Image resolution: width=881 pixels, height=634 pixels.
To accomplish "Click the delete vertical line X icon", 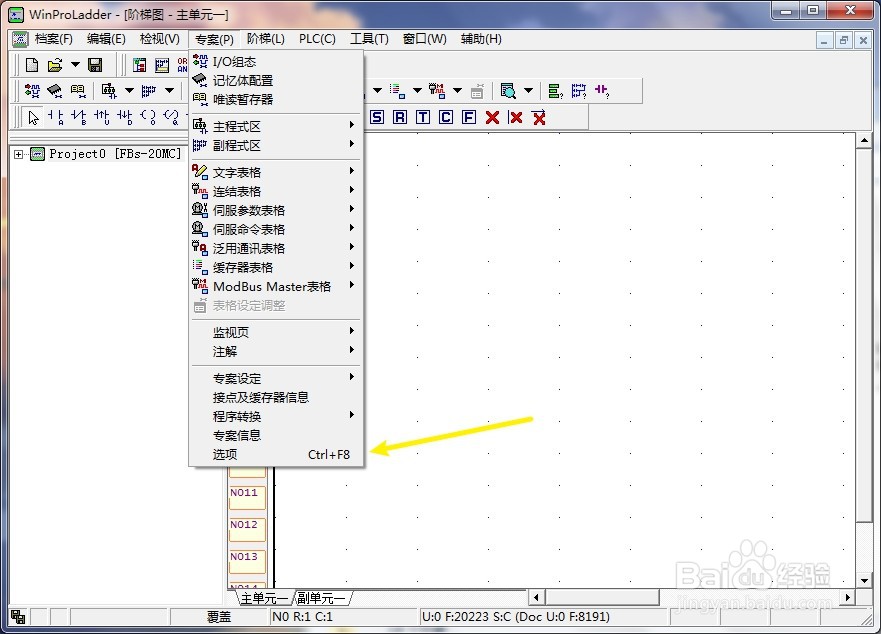I will click(x=515, y=117).
